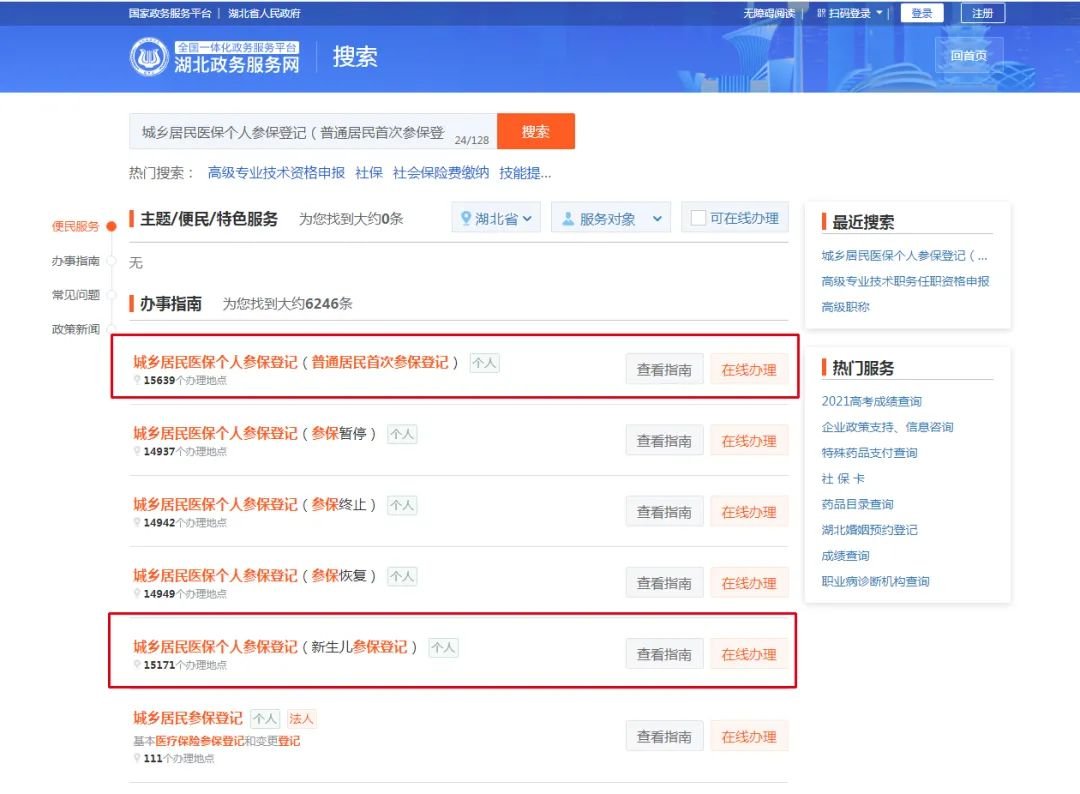Click 在线办理 for 新生儿参保登记
Viewport: 1080px width, 794px height.
click(x=749, y=654)
